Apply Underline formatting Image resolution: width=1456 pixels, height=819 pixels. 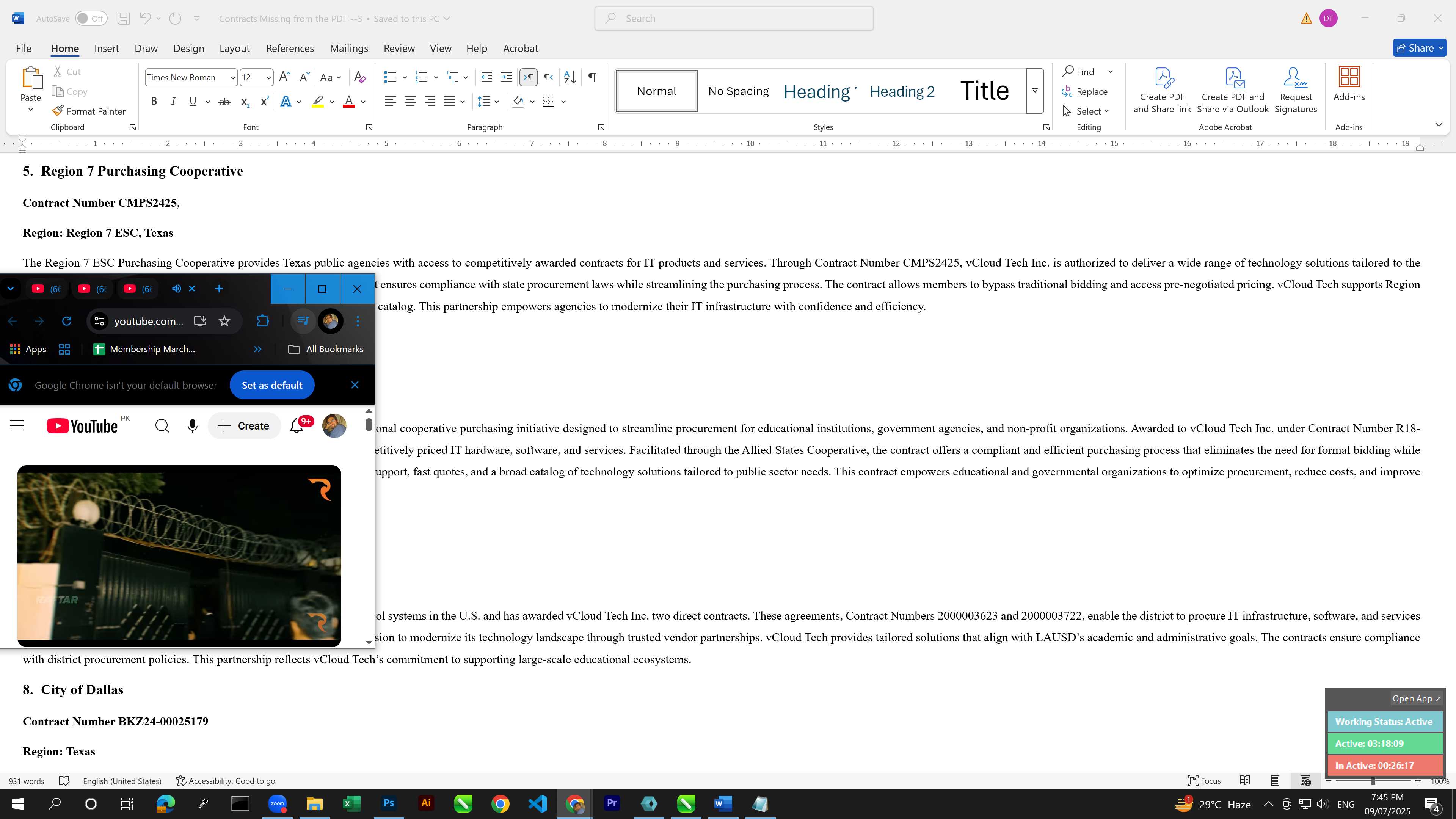193,102
